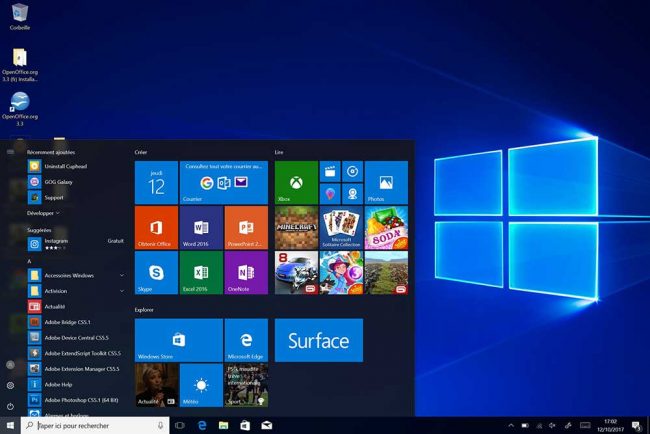Launch Adobe Device Central CS5.5

coord(77,338)
